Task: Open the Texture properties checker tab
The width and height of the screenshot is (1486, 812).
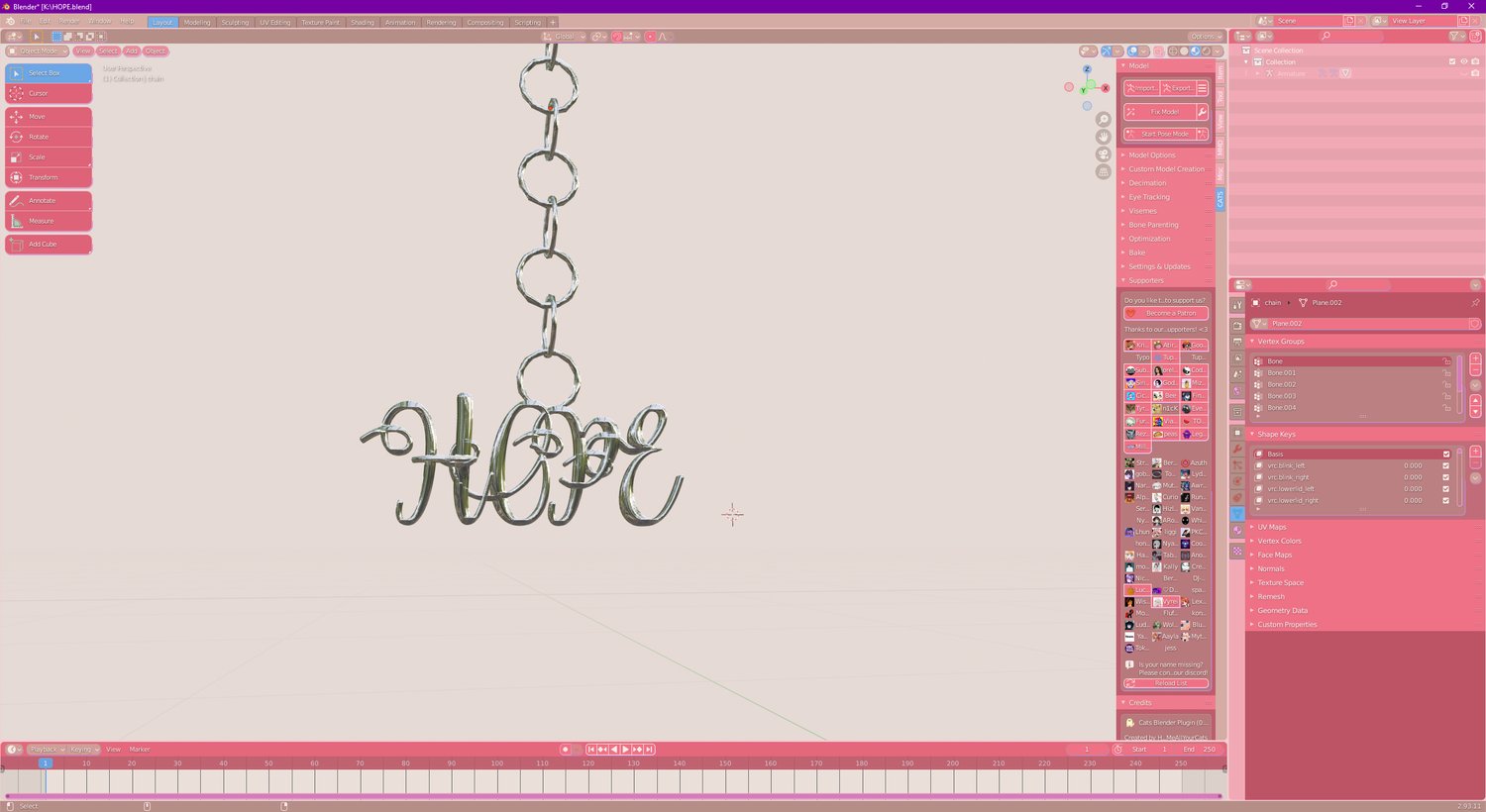Action: (1237, 551)
